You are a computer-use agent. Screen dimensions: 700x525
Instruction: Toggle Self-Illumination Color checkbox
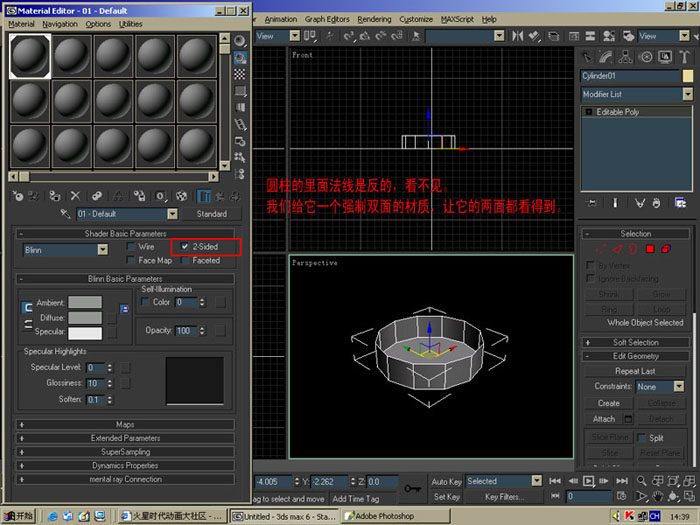click(x=145, y=302)
